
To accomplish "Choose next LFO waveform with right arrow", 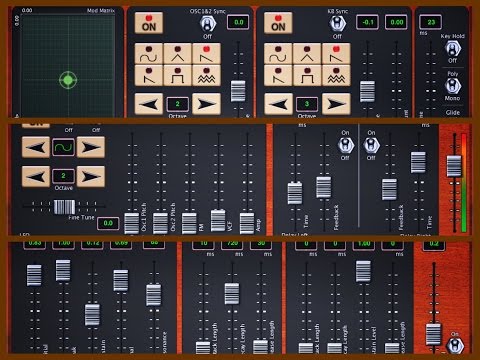I will pyautogui.click(x=91, y=147).
